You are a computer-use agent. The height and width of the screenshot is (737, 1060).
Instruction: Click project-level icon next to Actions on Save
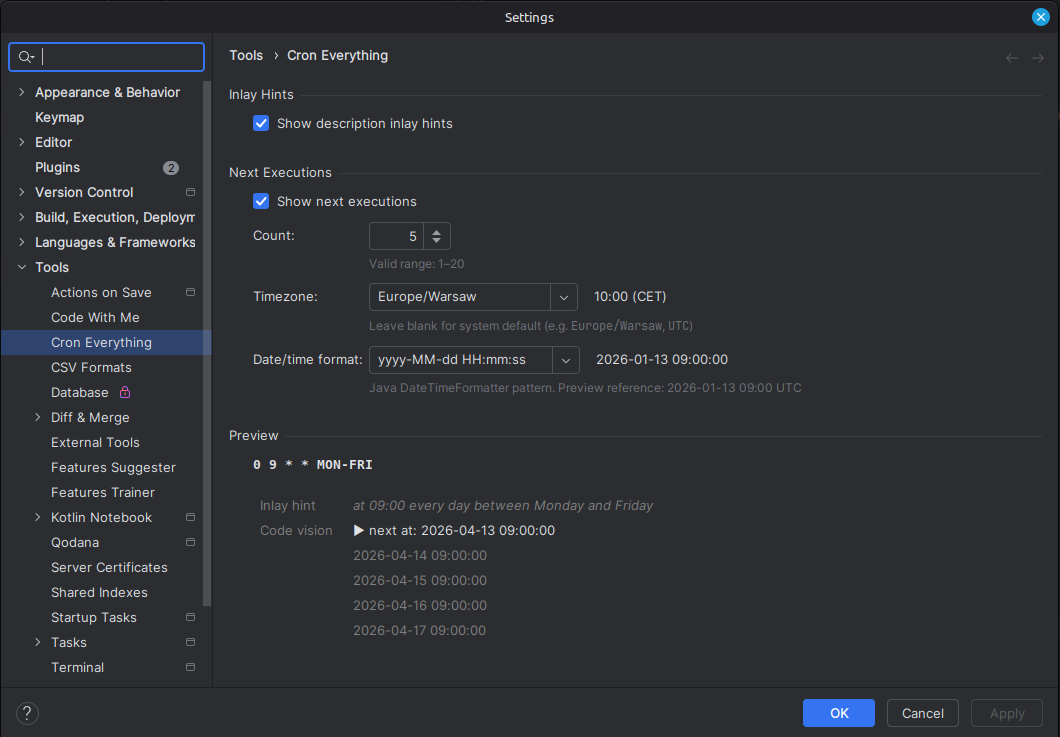(x=191, y=292)
